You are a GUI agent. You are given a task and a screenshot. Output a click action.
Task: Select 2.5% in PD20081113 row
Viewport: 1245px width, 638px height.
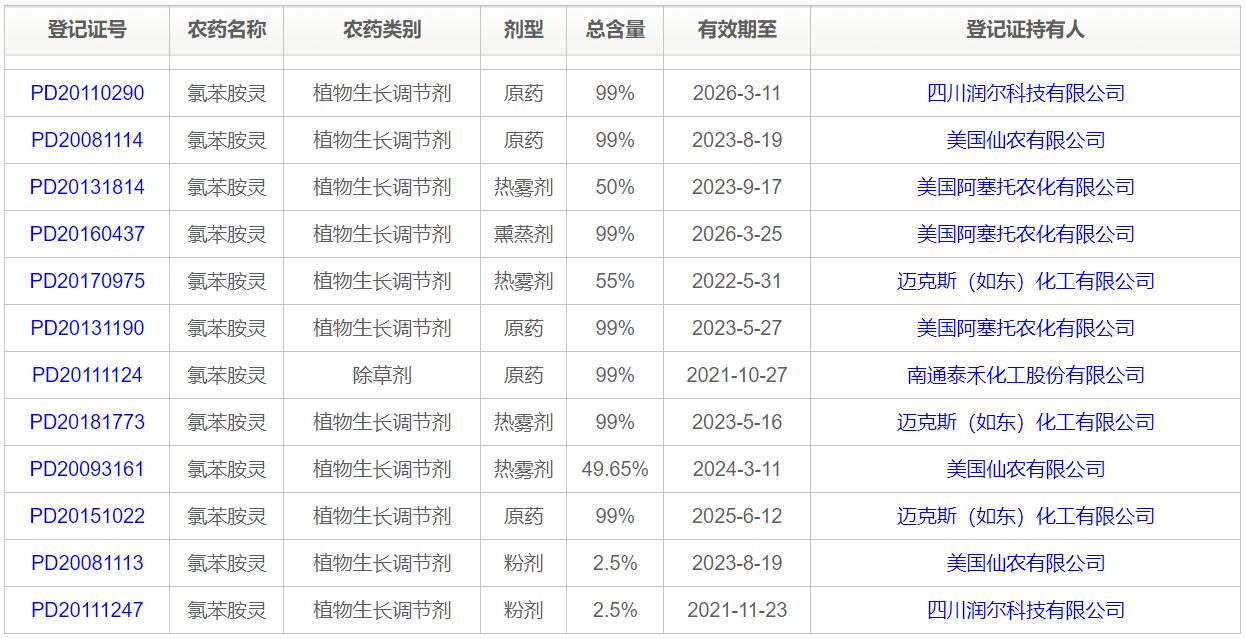point(615,563)
